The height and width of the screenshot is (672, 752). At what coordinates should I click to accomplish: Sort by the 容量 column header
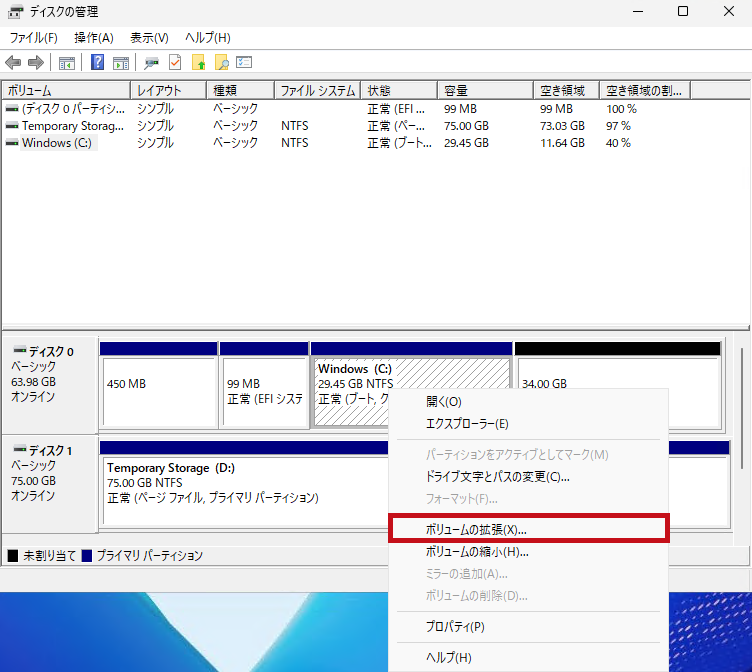tap(486, 90)
